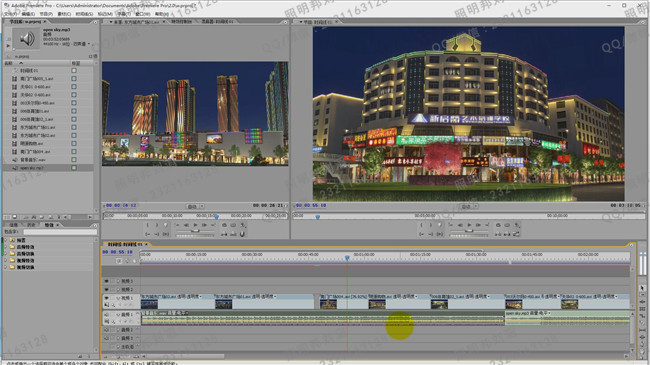Toggle take audio/video in Source monitor
650x365 pixels.
(x=242, y=234)
